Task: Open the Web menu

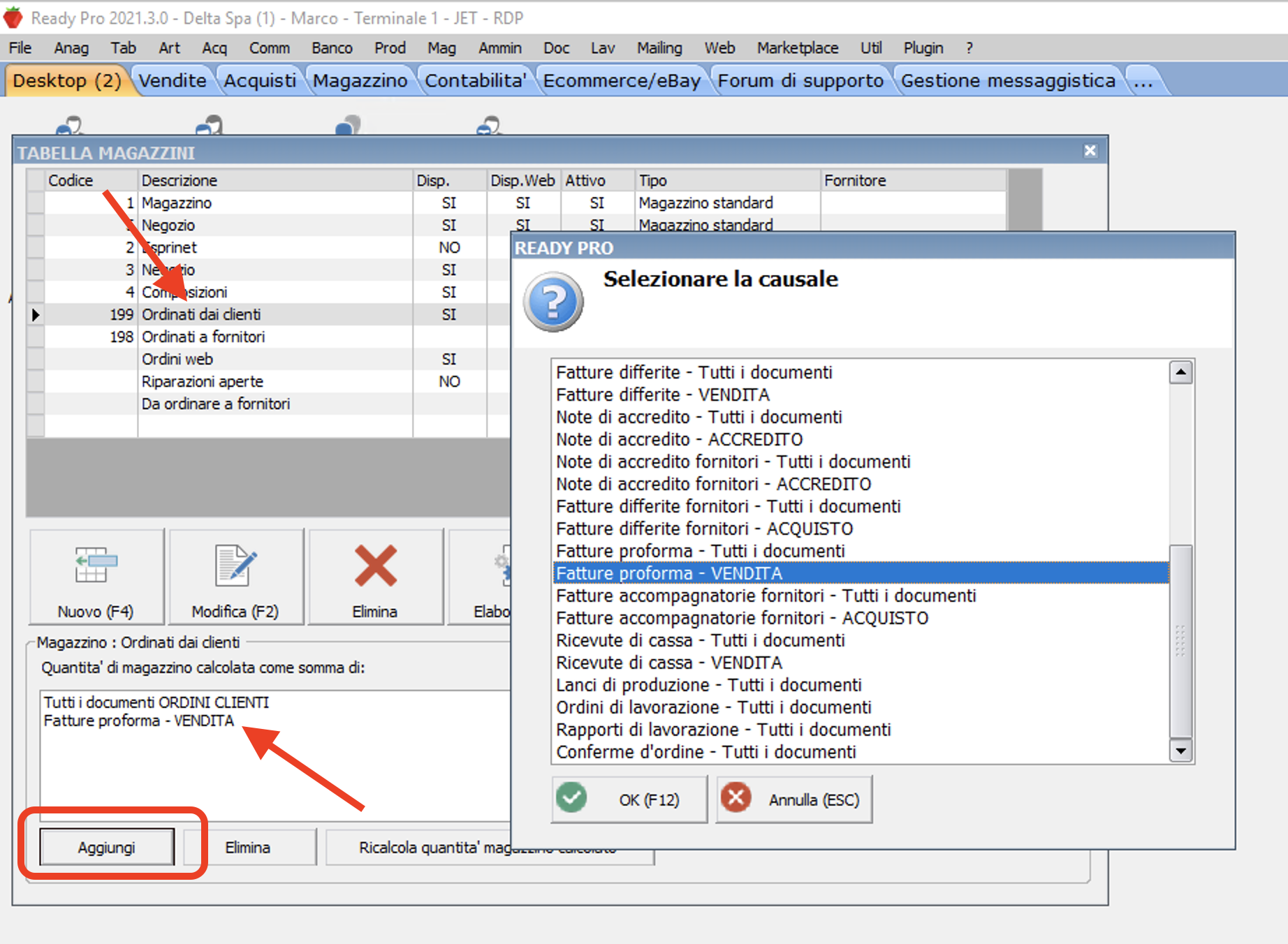Action: click(x=719, y=47)
